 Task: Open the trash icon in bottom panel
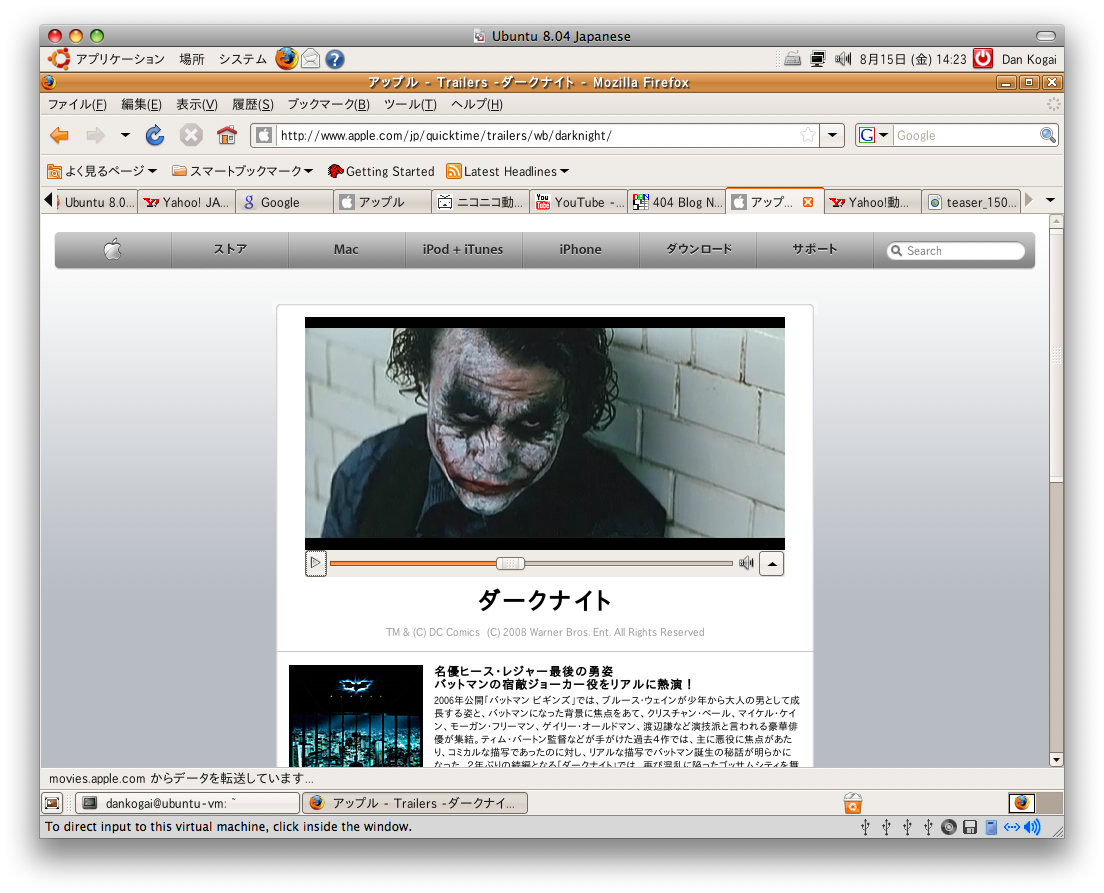853,803
